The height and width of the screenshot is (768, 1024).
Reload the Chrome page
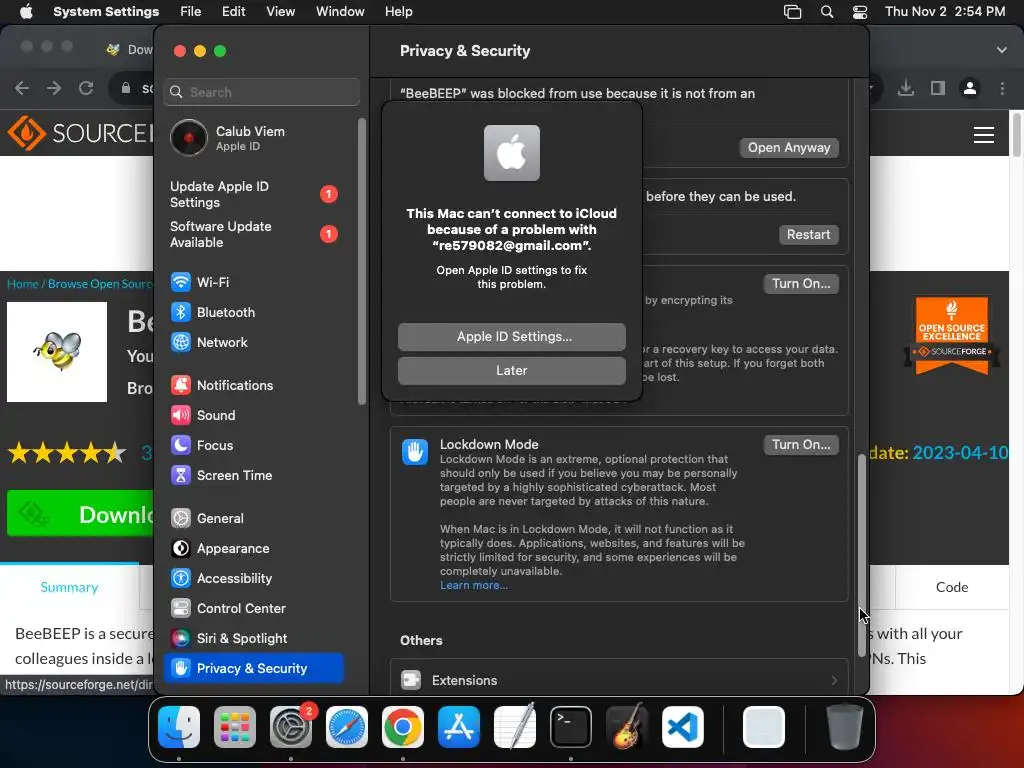pos(86,88)
